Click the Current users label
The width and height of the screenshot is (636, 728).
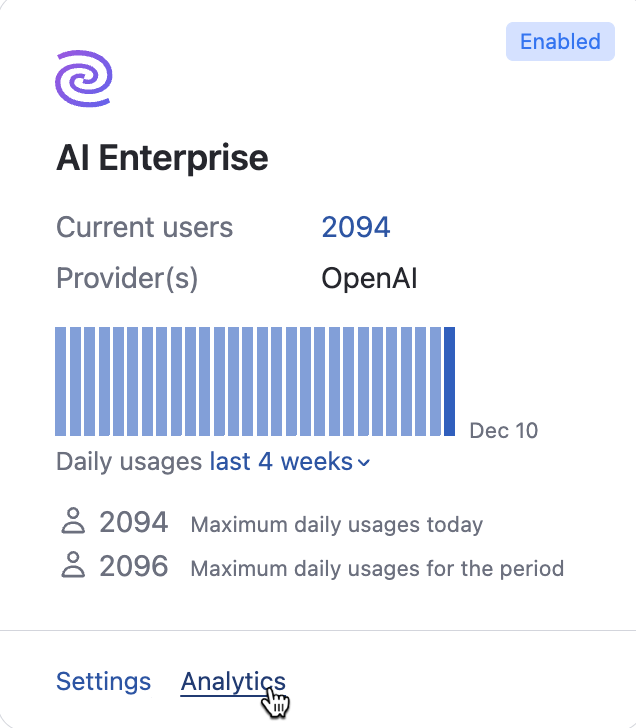(x=144, y=227)
